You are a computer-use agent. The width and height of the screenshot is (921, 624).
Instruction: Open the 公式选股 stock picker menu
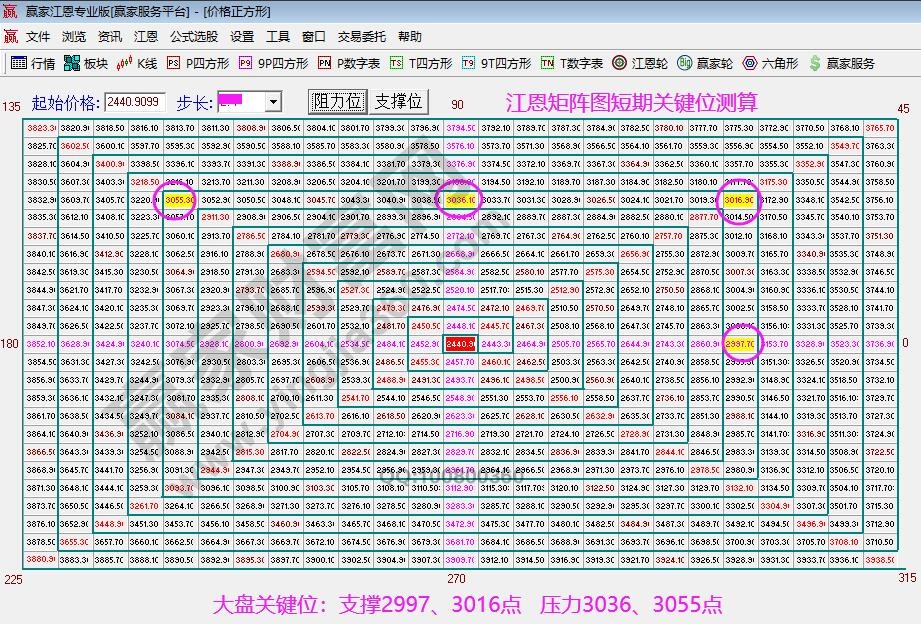tap(192, 36)
